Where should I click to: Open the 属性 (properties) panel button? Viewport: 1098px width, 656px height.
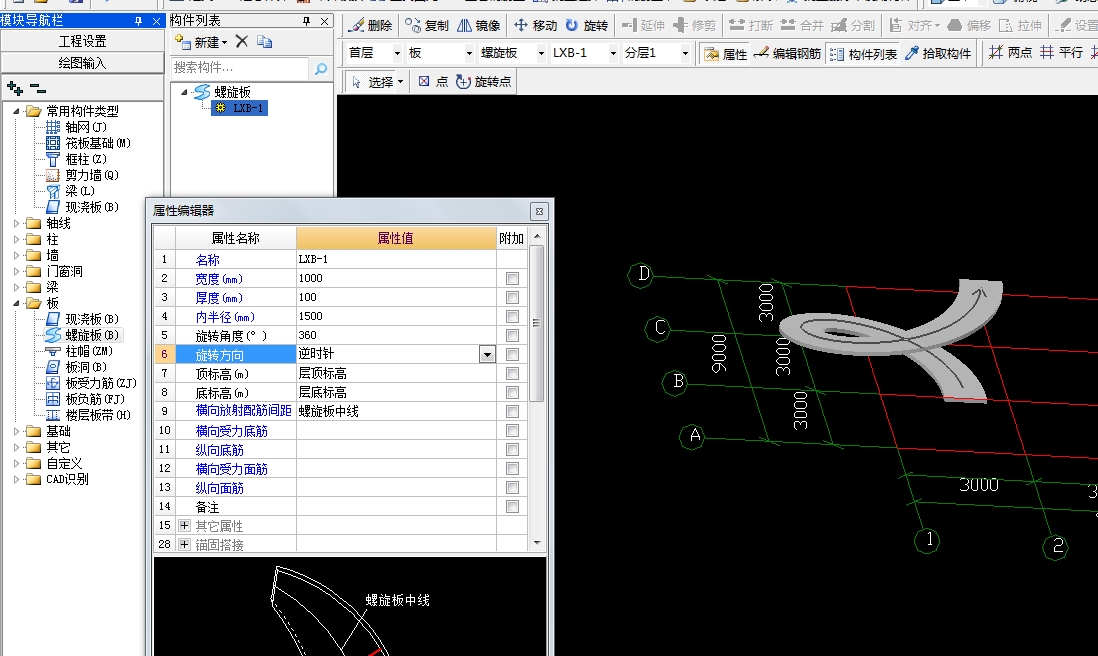pyautogui.click(x=725, y=54)
